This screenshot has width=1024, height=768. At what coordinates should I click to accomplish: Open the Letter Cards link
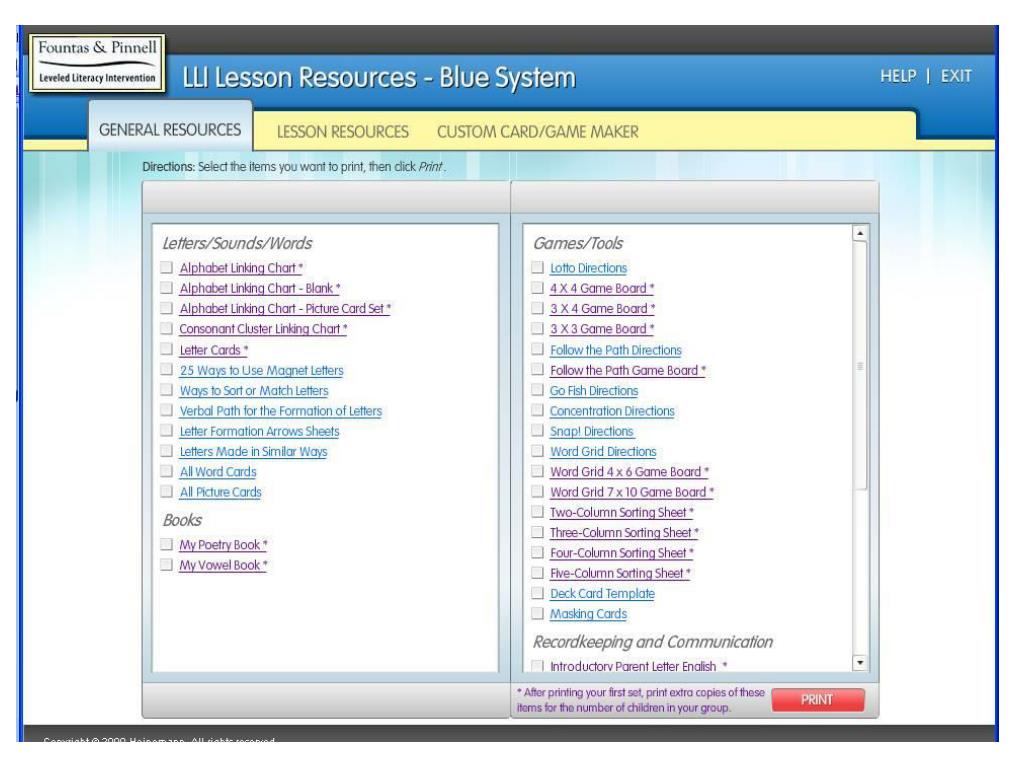pyautogui.click(x=214, y=350)
